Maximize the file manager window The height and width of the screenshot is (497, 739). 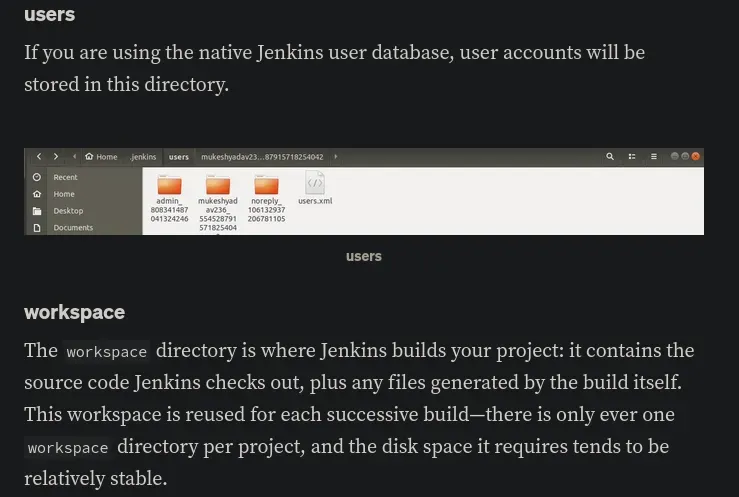click(x=685, y=156)
